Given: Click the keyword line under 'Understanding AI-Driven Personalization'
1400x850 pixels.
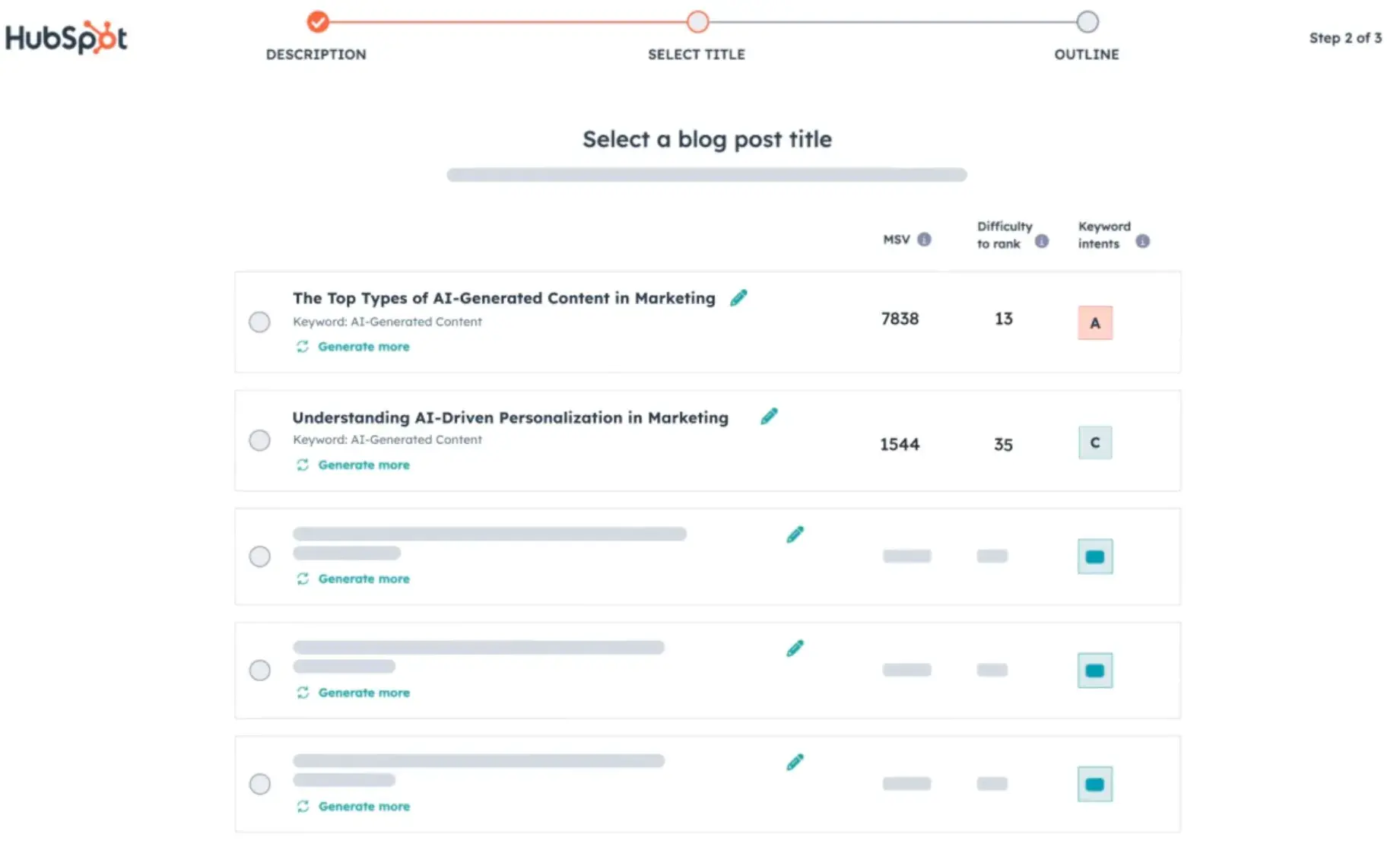Looking at the screenshot, I should [x=387, y=439].
